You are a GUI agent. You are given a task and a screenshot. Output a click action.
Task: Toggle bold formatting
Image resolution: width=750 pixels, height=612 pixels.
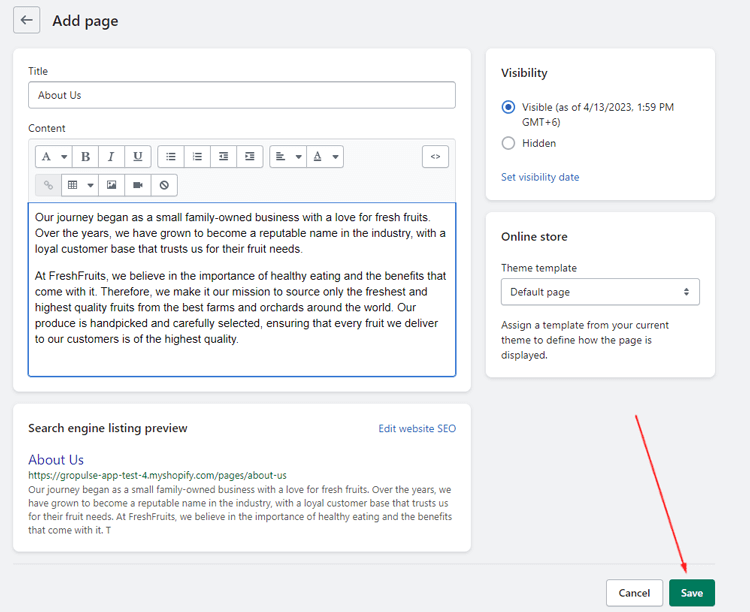point(86,156)
